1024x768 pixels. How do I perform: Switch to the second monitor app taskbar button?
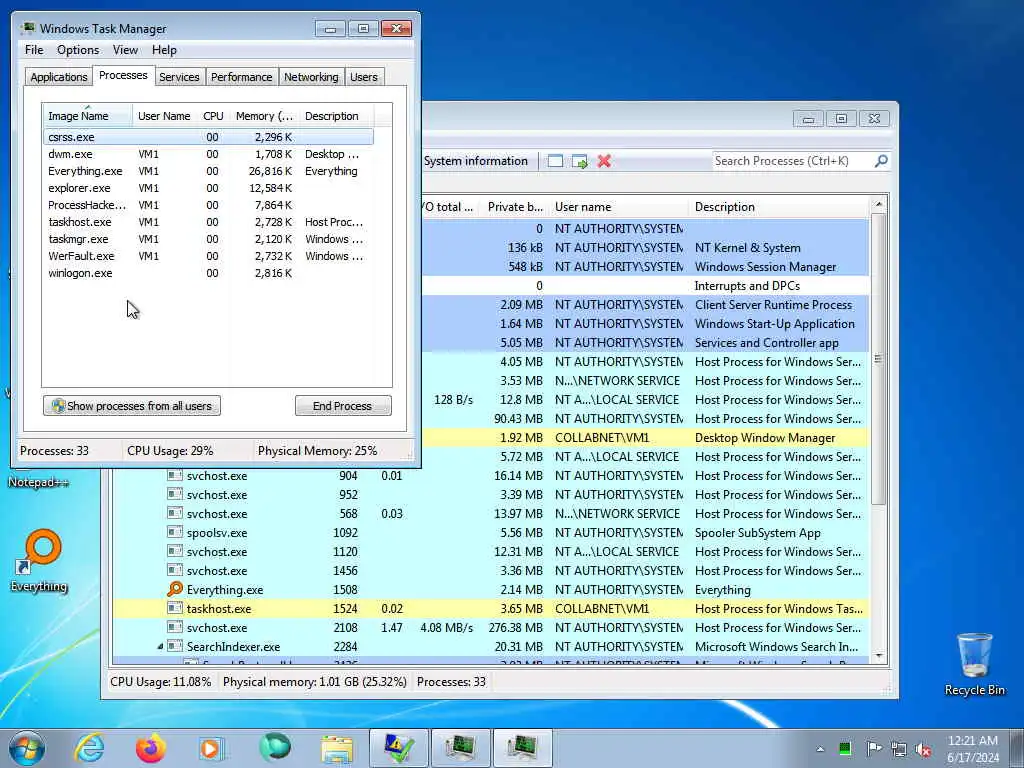(522, 748)
